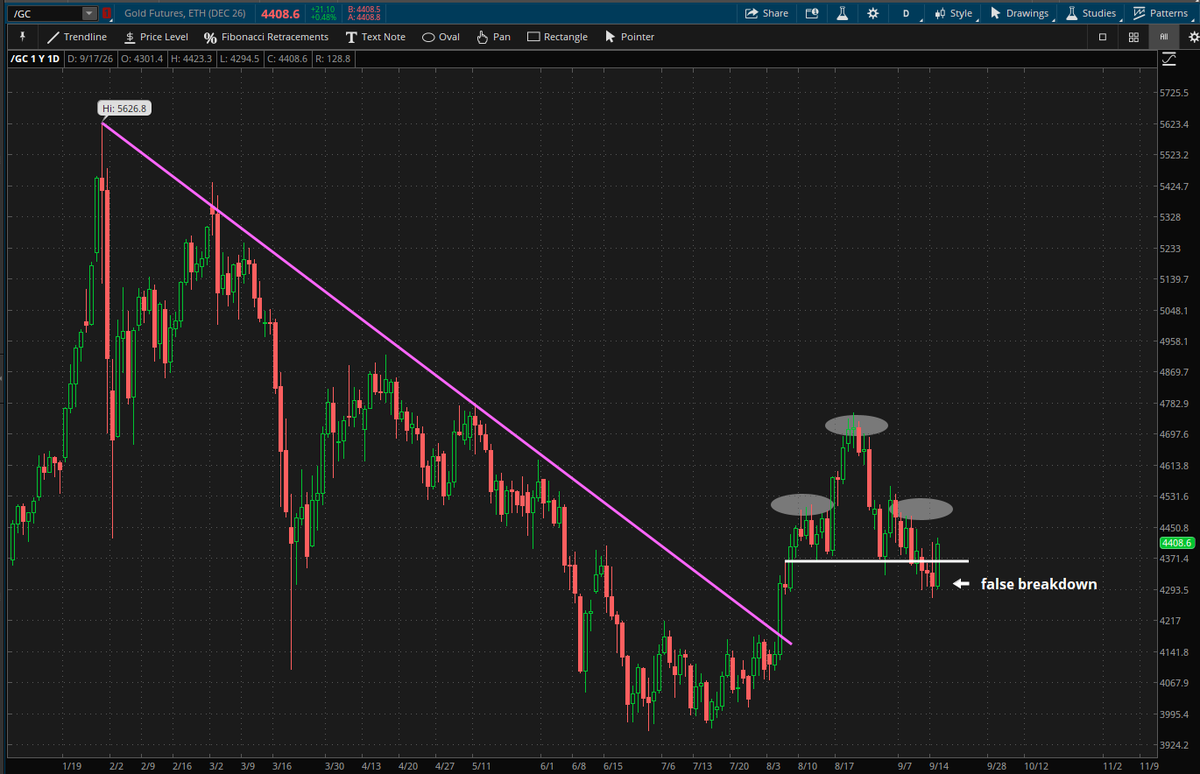Click the +0.48% percent change

[x=324, y=17]
